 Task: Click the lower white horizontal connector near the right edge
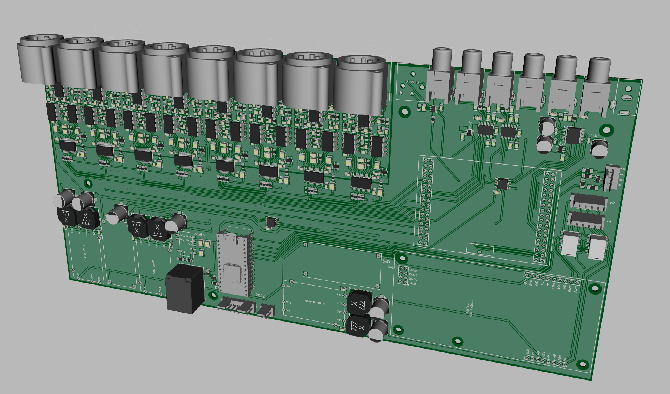[586, 219]
